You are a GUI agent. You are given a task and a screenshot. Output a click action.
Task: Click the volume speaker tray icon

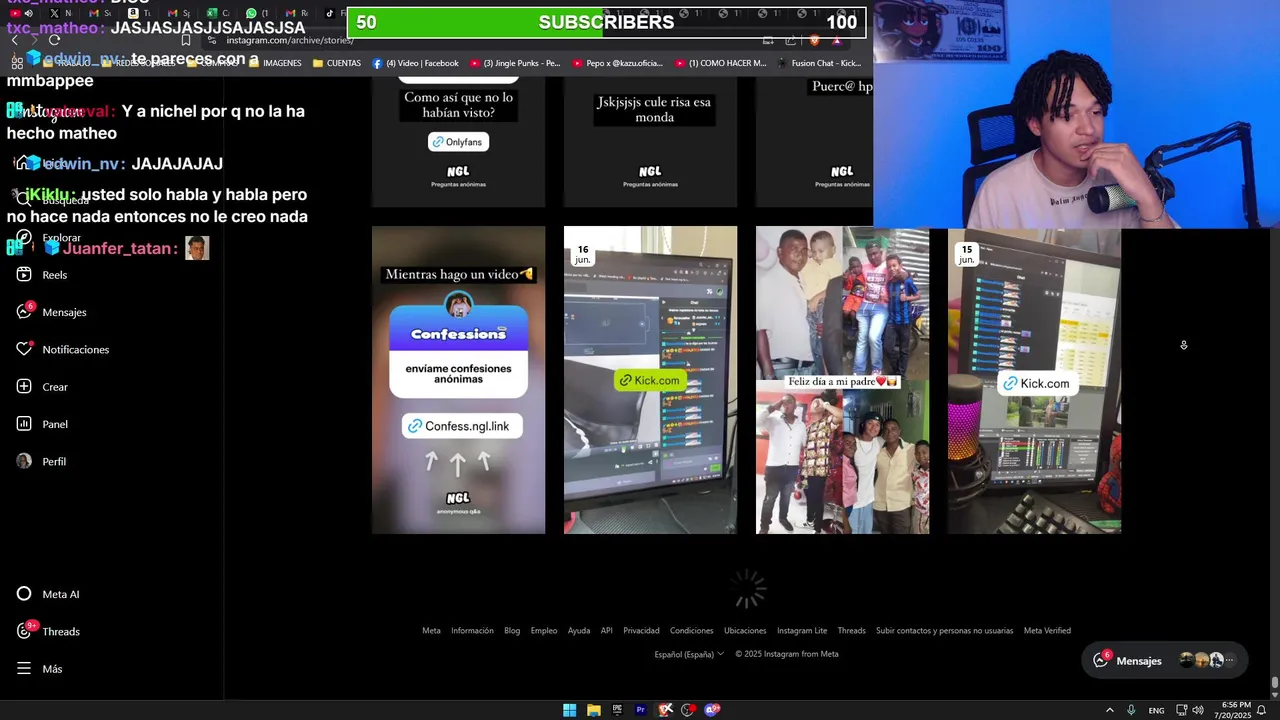coord(1198,710)
